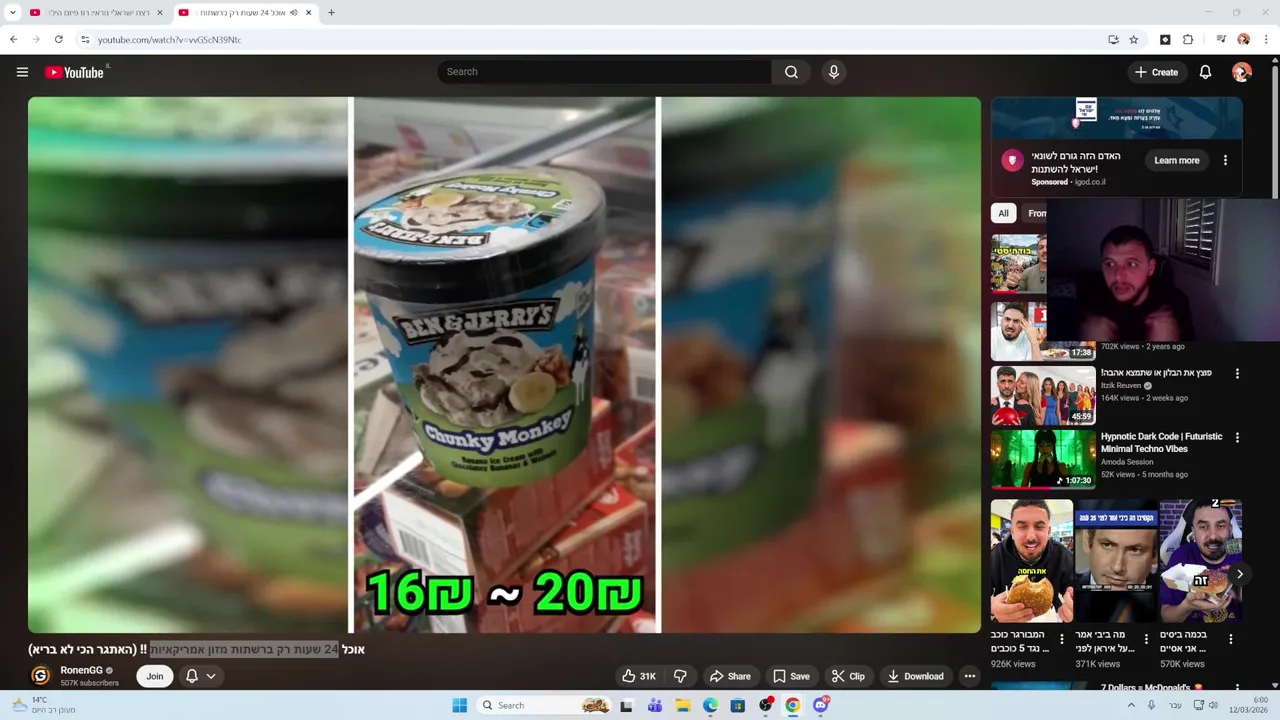Open volume control in system tray
Screen dimensions: 1280x720
[x=1212, y=705]
